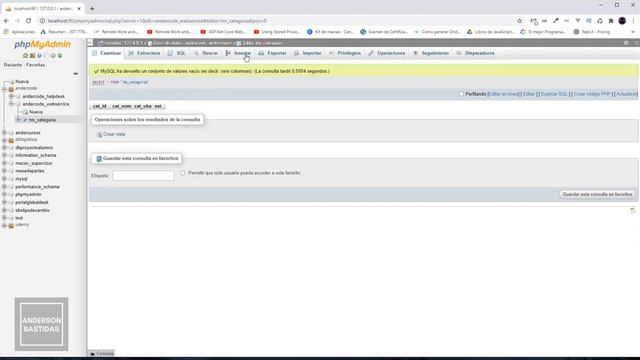Image resolution: width=640 pixels, height=360 pixels.
Task: Open the Estructura tab
Action: pyautogui.click(x=144, y=53)
